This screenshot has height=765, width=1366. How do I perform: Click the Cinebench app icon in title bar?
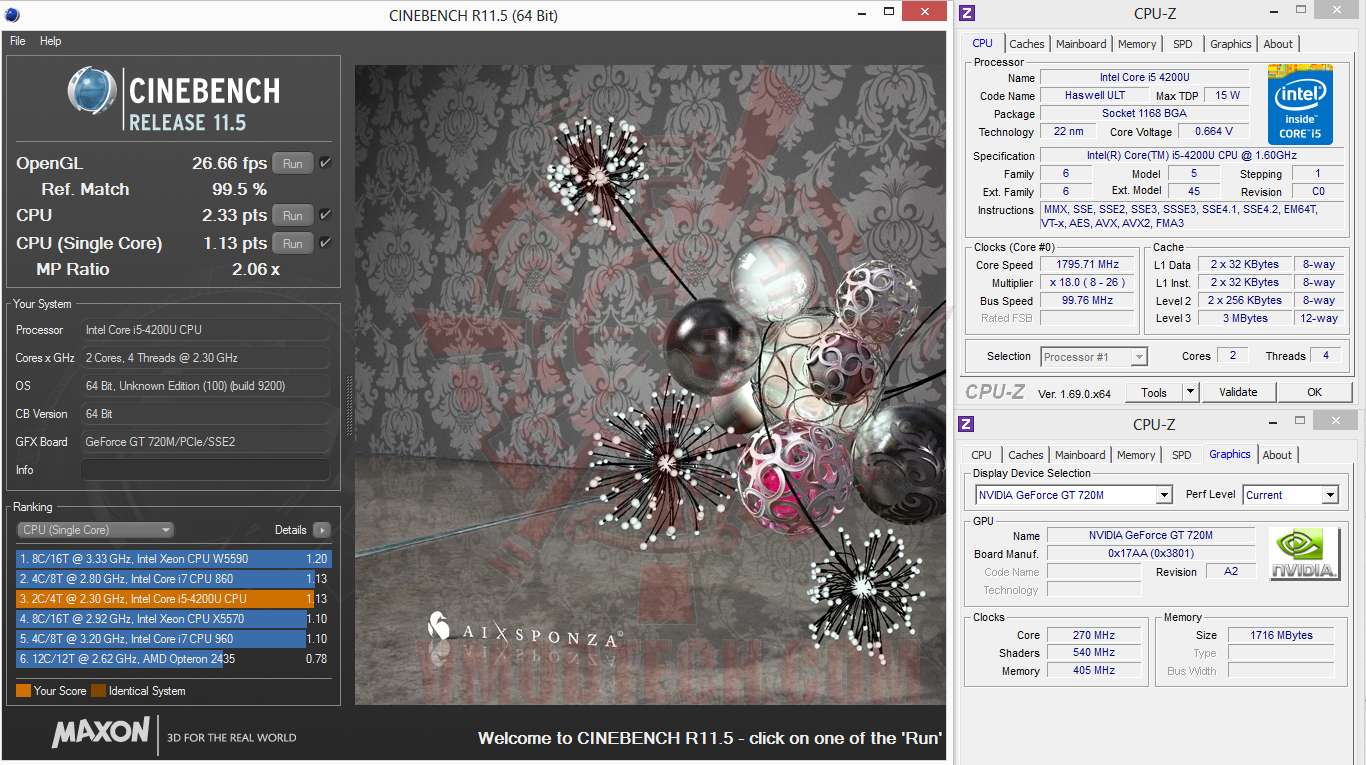14,14
